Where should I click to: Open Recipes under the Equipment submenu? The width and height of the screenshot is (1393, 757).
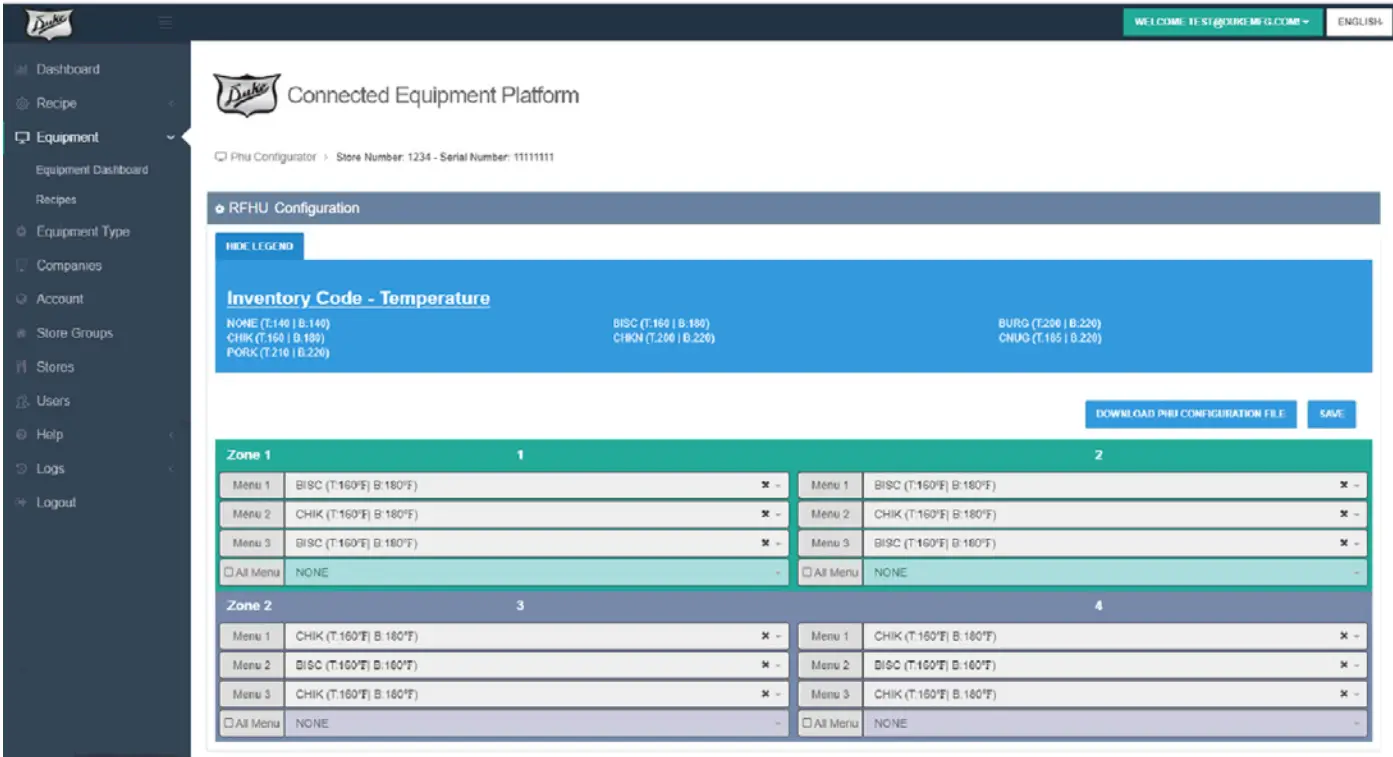point(56,200)
